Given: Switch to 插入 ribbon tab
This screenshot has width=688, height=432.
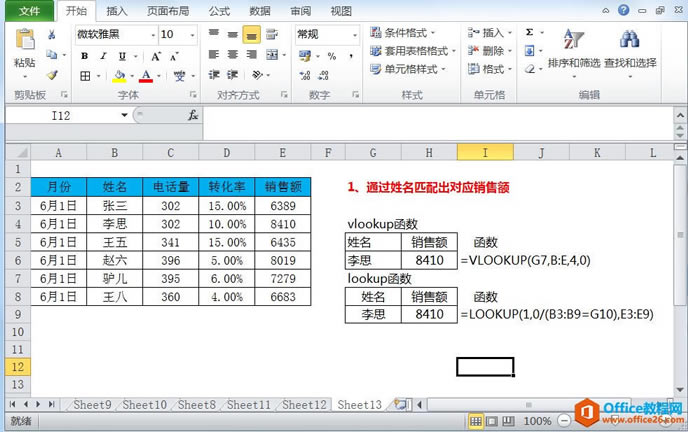Looking at the screenshot, I should click(x=117, y=11).
